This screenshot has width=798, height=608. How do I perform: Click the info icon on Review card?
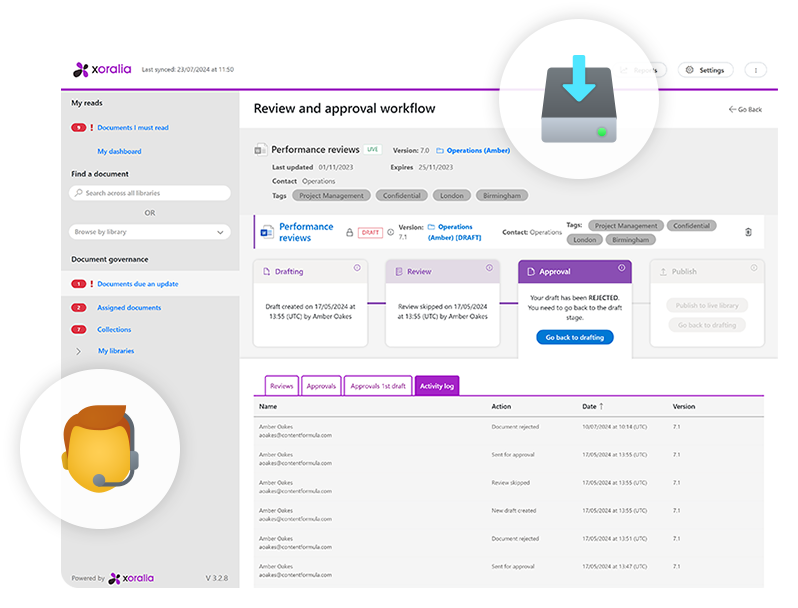[x=489, y=268]
